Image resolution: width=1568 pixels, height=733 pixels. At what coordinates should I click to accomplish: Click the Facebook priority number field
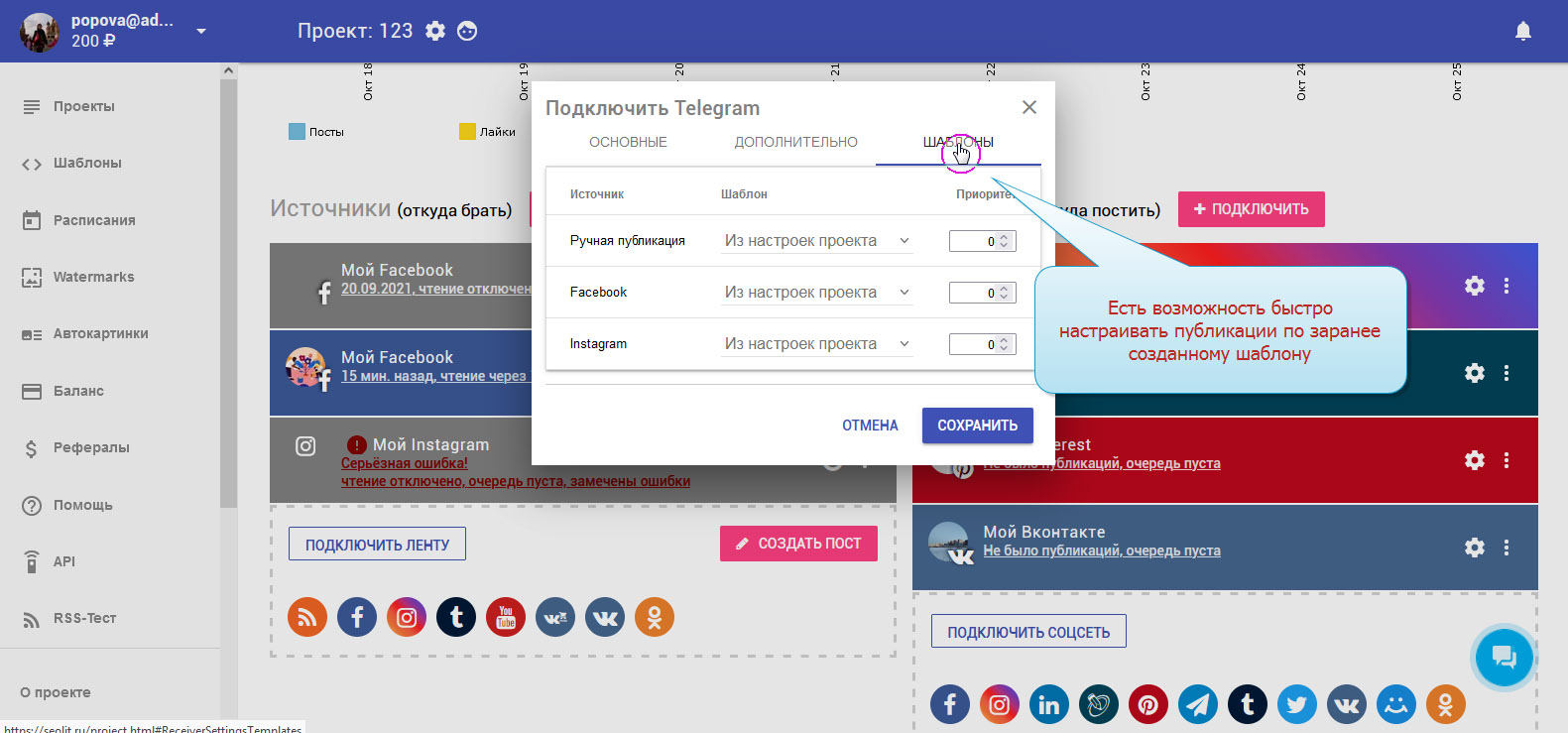click(974, 293)
